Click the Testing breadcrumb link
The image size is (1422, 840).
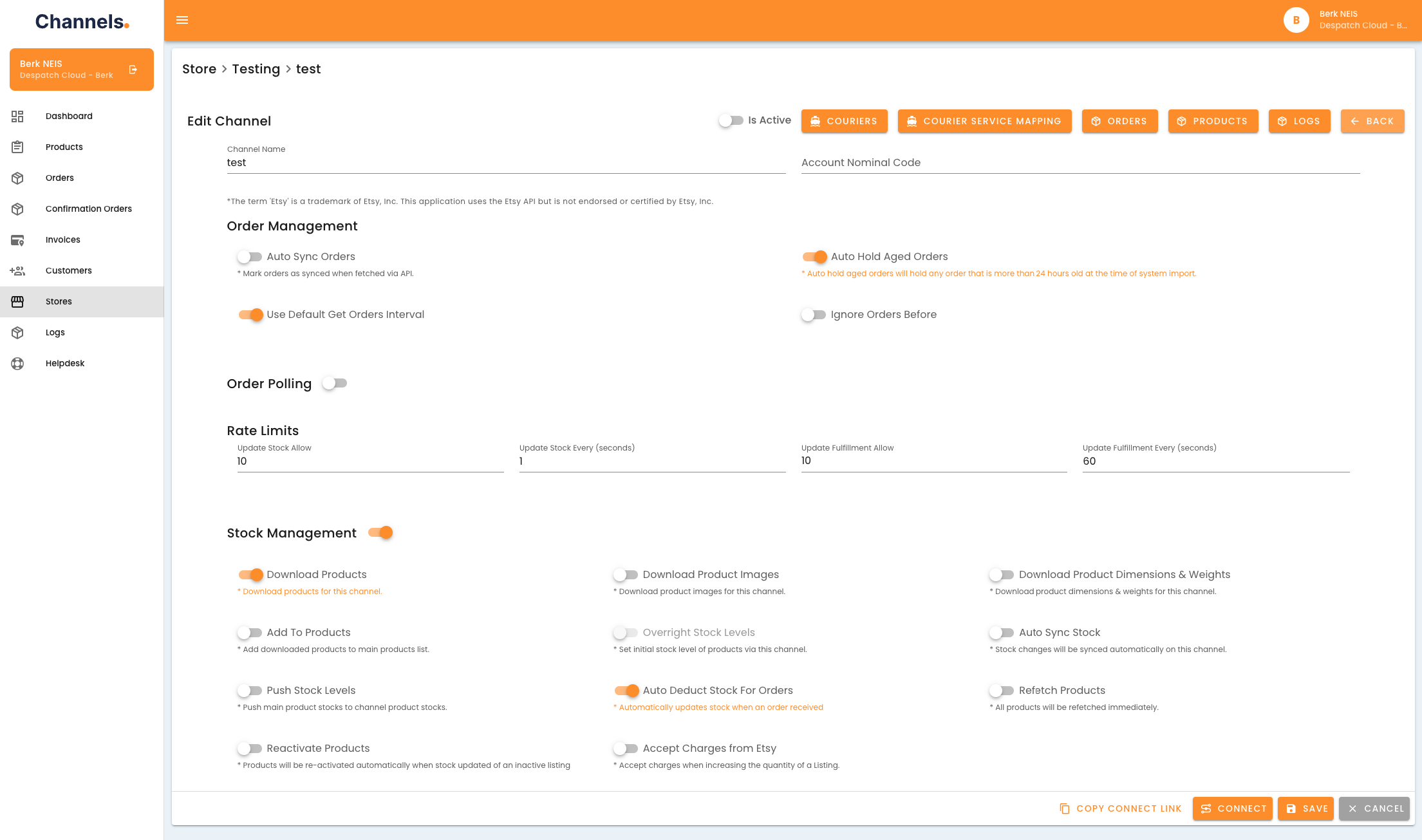256,70
